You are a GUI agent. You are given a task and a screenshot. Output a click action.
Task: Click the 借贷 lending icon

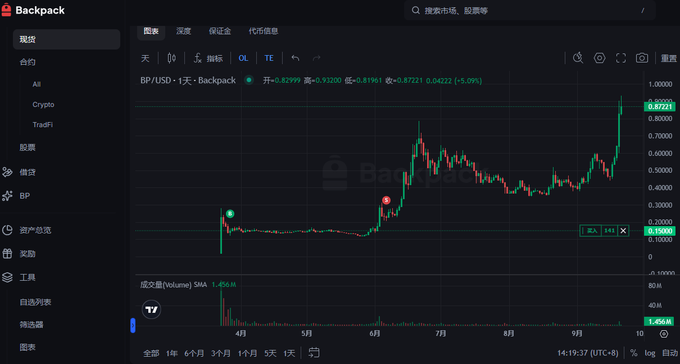(7, 172)
